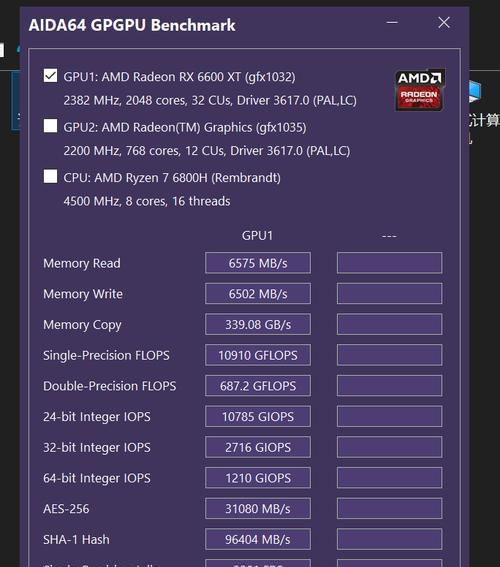Image resolution: width=500 pixels, height=567 pixels.
Task: Close the AIDA64 GPGPU Benchmark window
Action: (444, 23)
